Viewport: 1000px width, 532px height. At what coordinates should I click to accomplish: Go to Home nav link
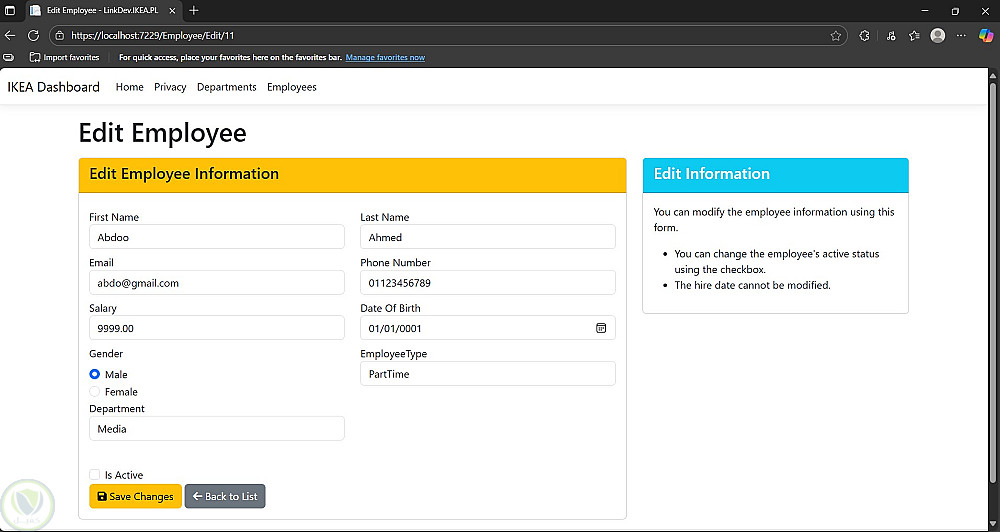tap(129, 87)
